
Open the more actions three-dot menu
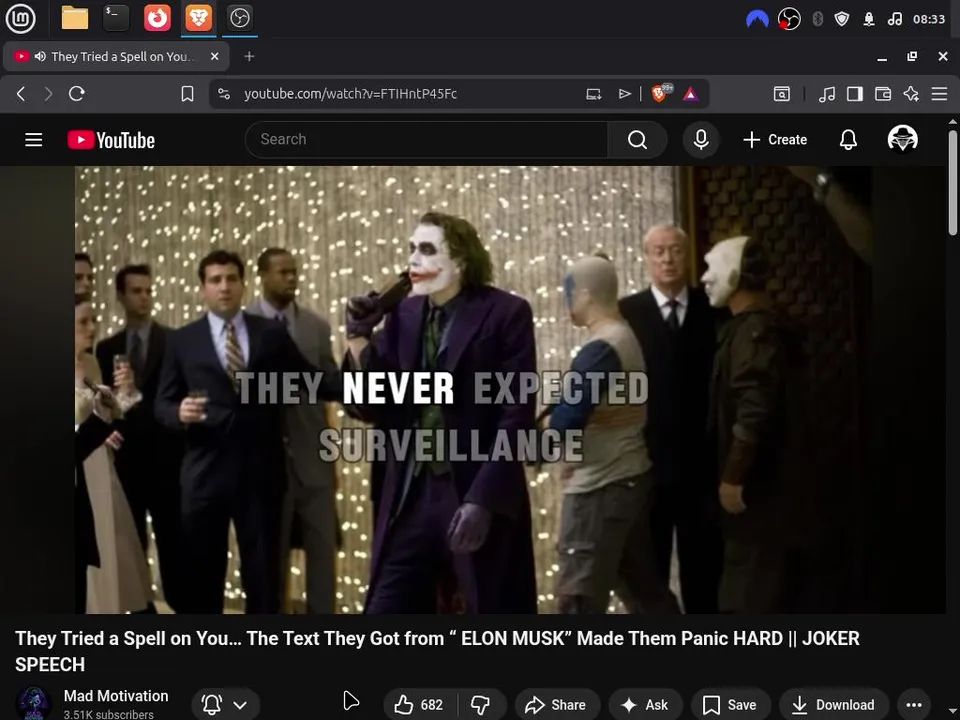[x=913, y=705]
